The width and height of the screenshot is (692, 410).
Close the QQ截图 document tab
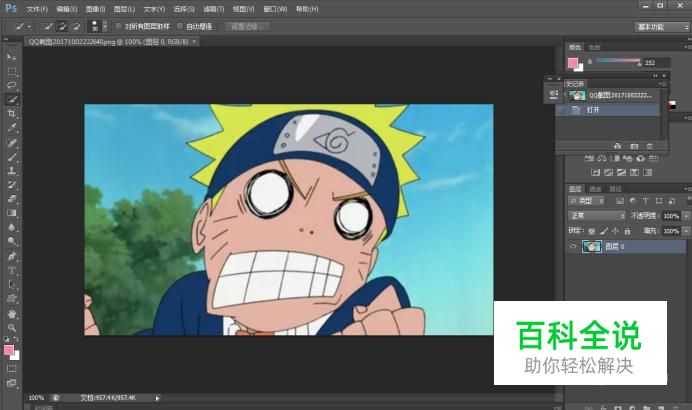194,41
